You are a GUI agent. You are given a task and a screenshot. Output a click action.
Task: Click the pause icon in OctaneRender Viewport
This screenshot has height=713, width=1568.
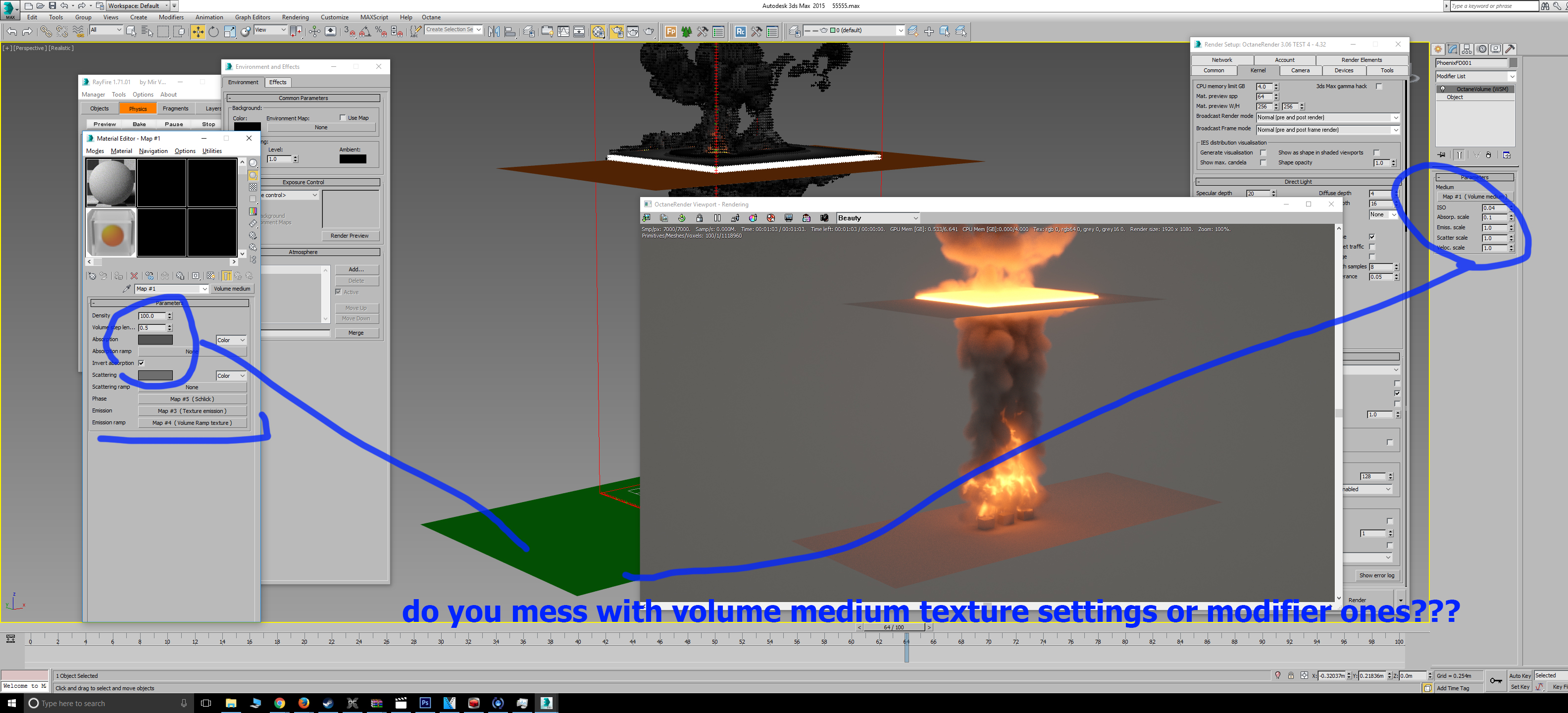point(717,218)
